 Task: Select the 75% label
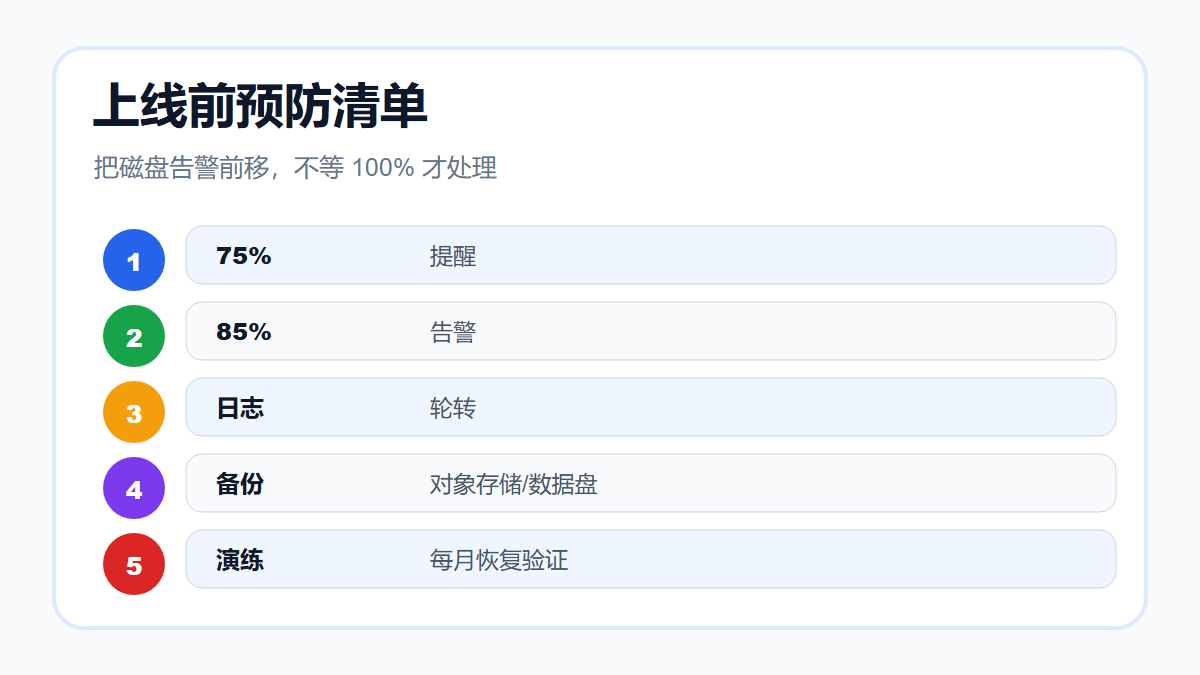244,256
